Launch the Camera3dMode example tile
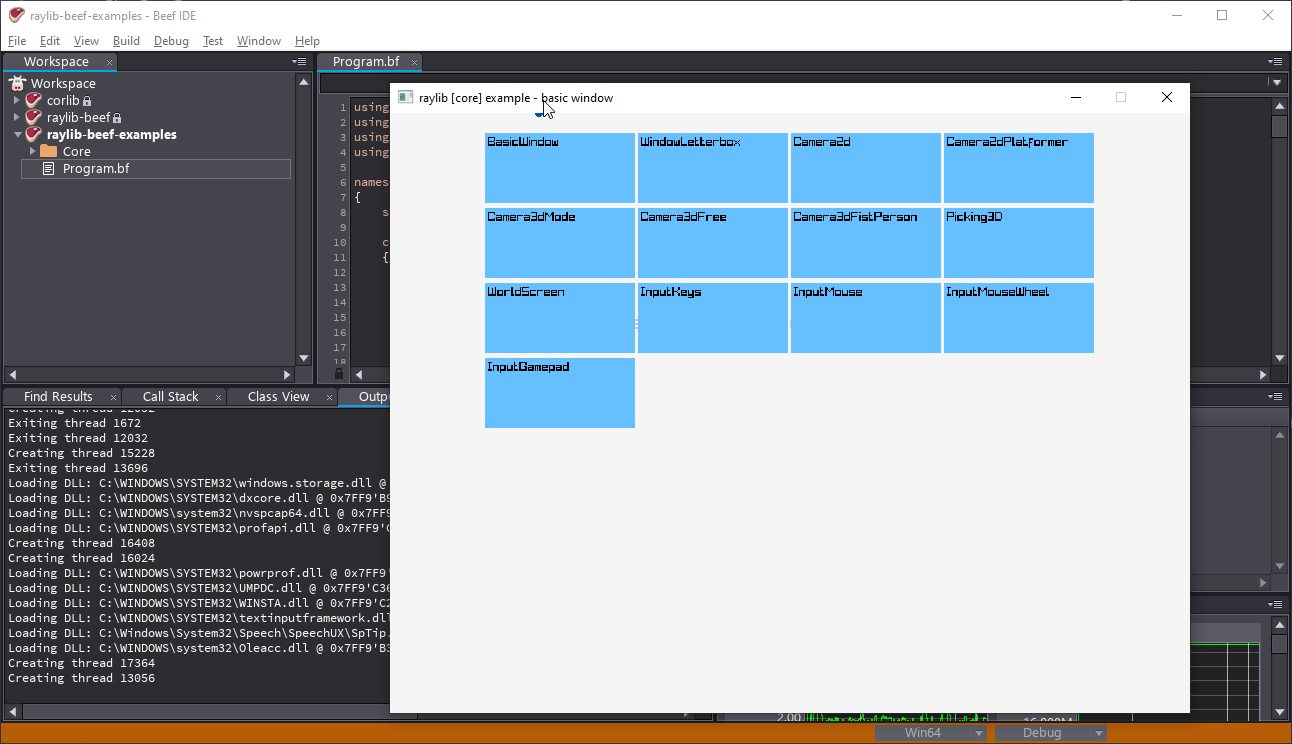The height and width of the screenshot is (744, 1292). pos(560,243)
